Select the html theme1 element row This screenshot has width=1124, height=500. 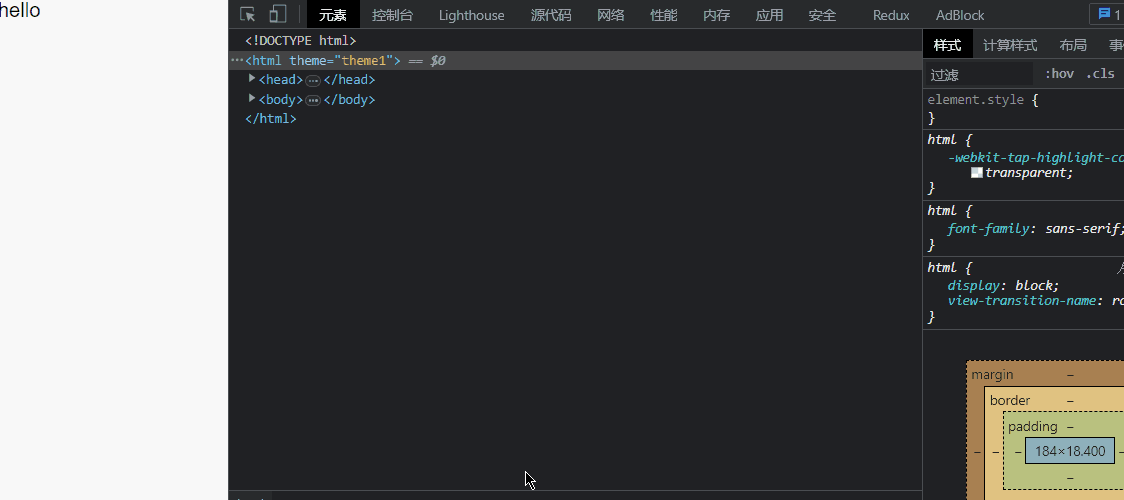point(575,61)
